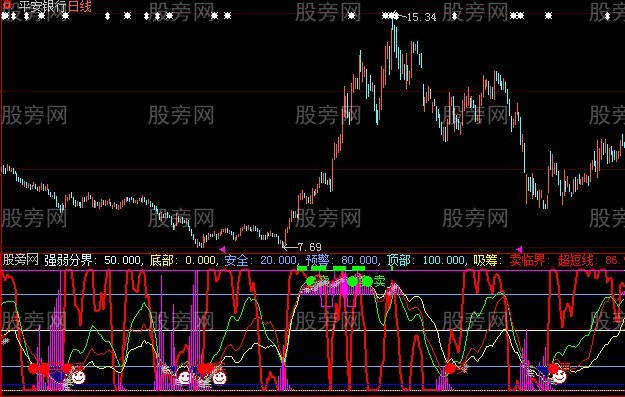
Task: Click the green 卖 signal text
Action: (x=379, y=281)
